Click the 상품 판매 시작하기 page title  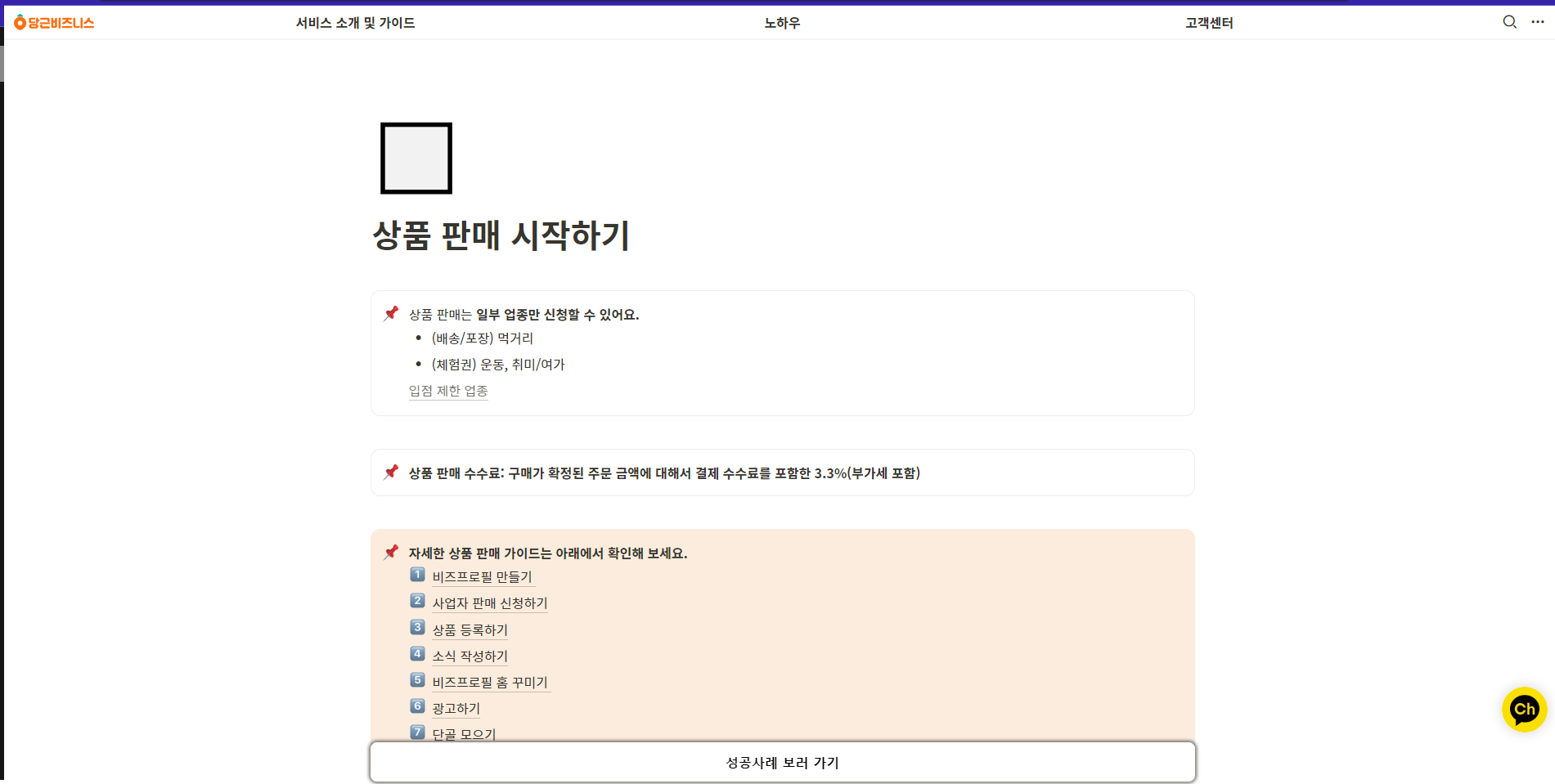(501, 235)
